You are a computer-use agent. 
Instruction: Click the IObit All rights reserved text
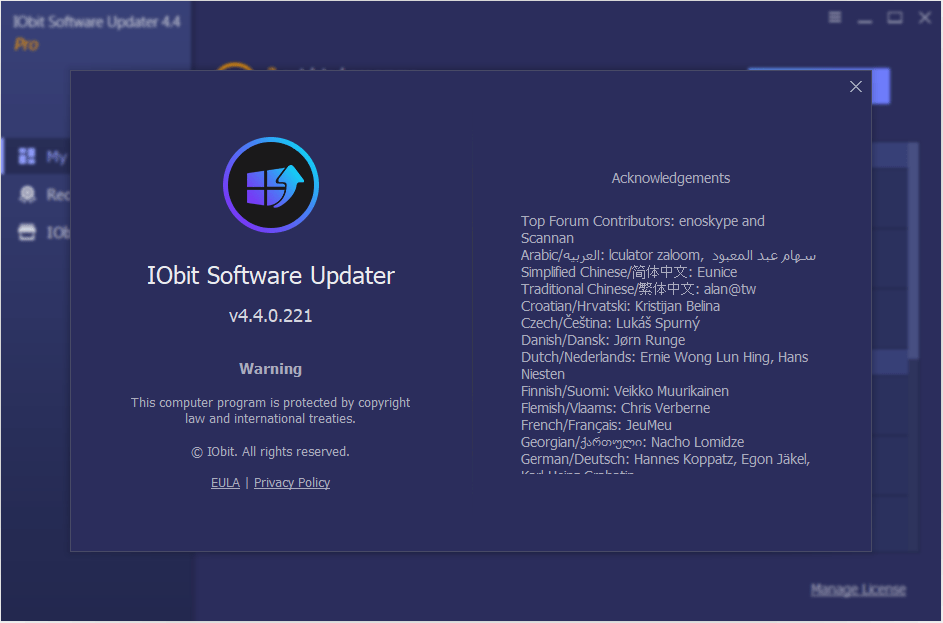point(270,452)
